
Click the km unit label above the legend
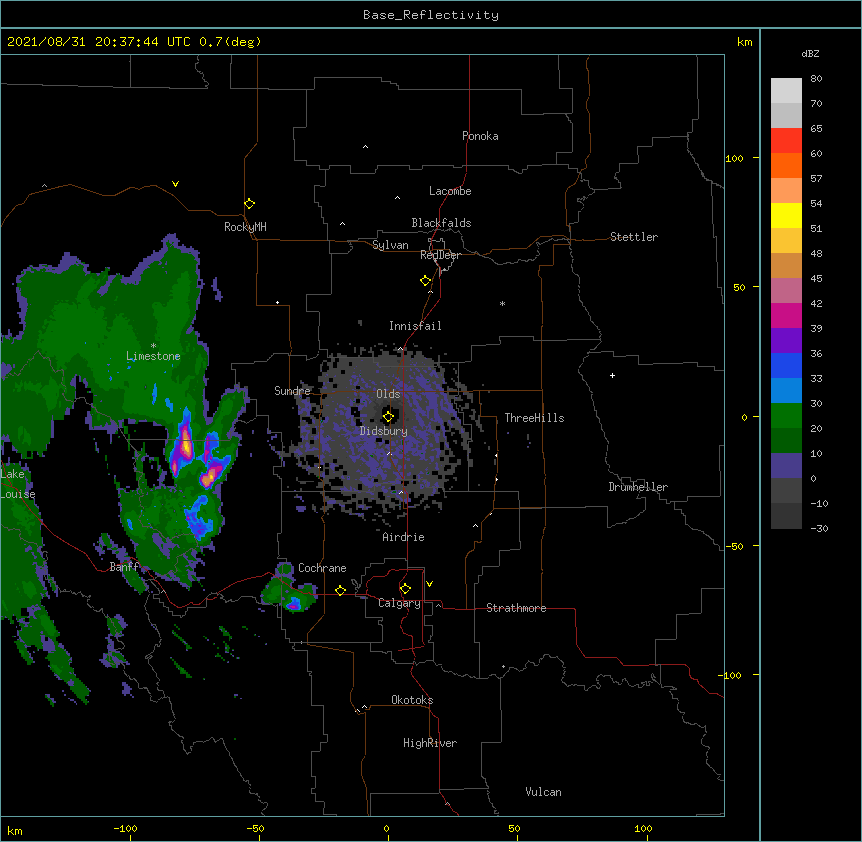point(744,42)
